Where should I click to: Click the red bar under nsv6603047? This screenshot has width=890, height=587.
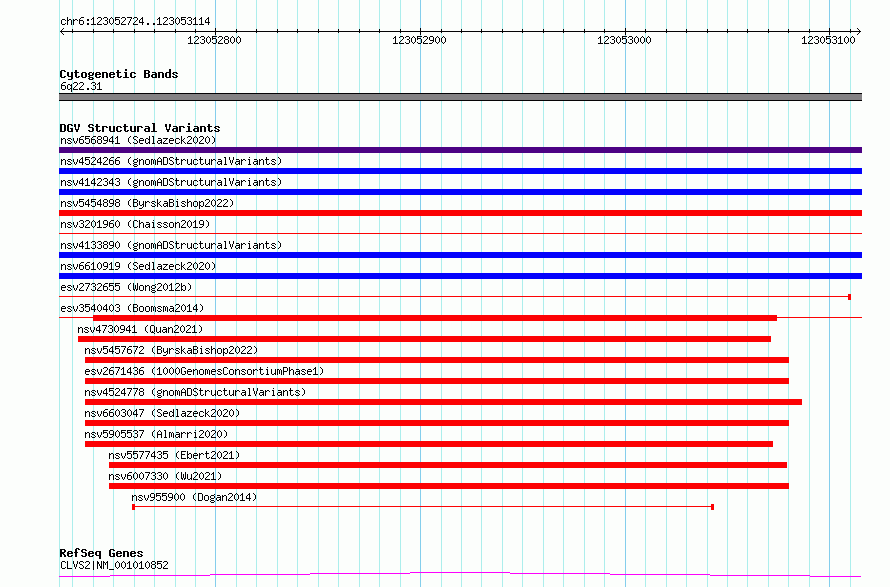click(x=436, y=423)
